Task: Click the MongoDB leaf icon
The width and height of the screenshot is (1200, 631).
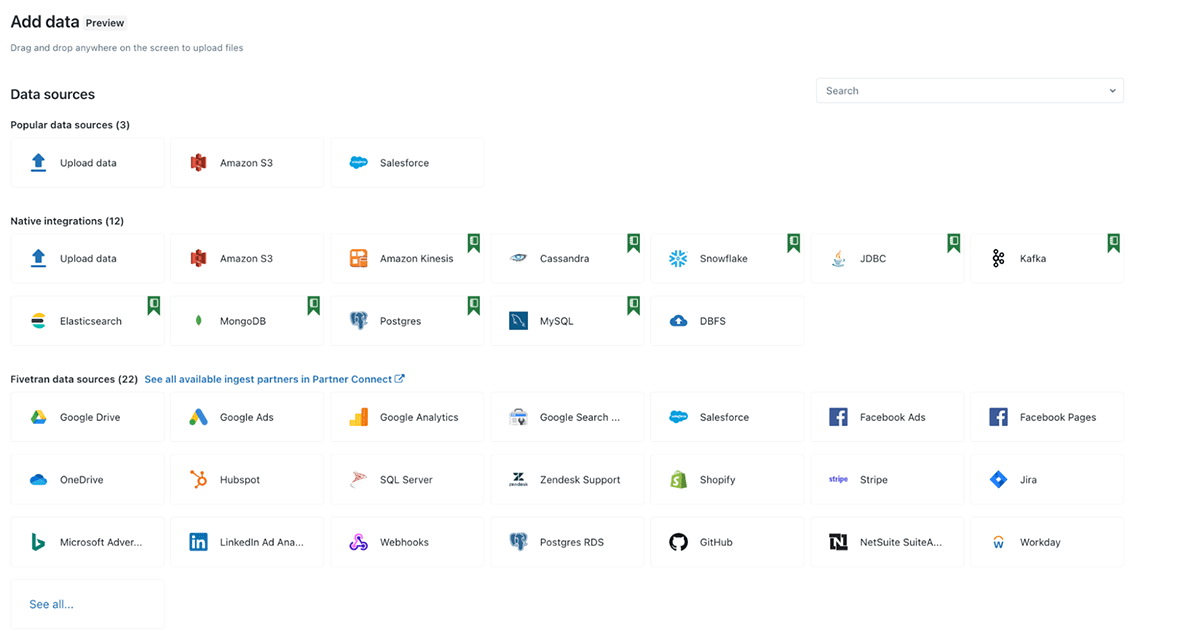Action: tap(198, 321)
